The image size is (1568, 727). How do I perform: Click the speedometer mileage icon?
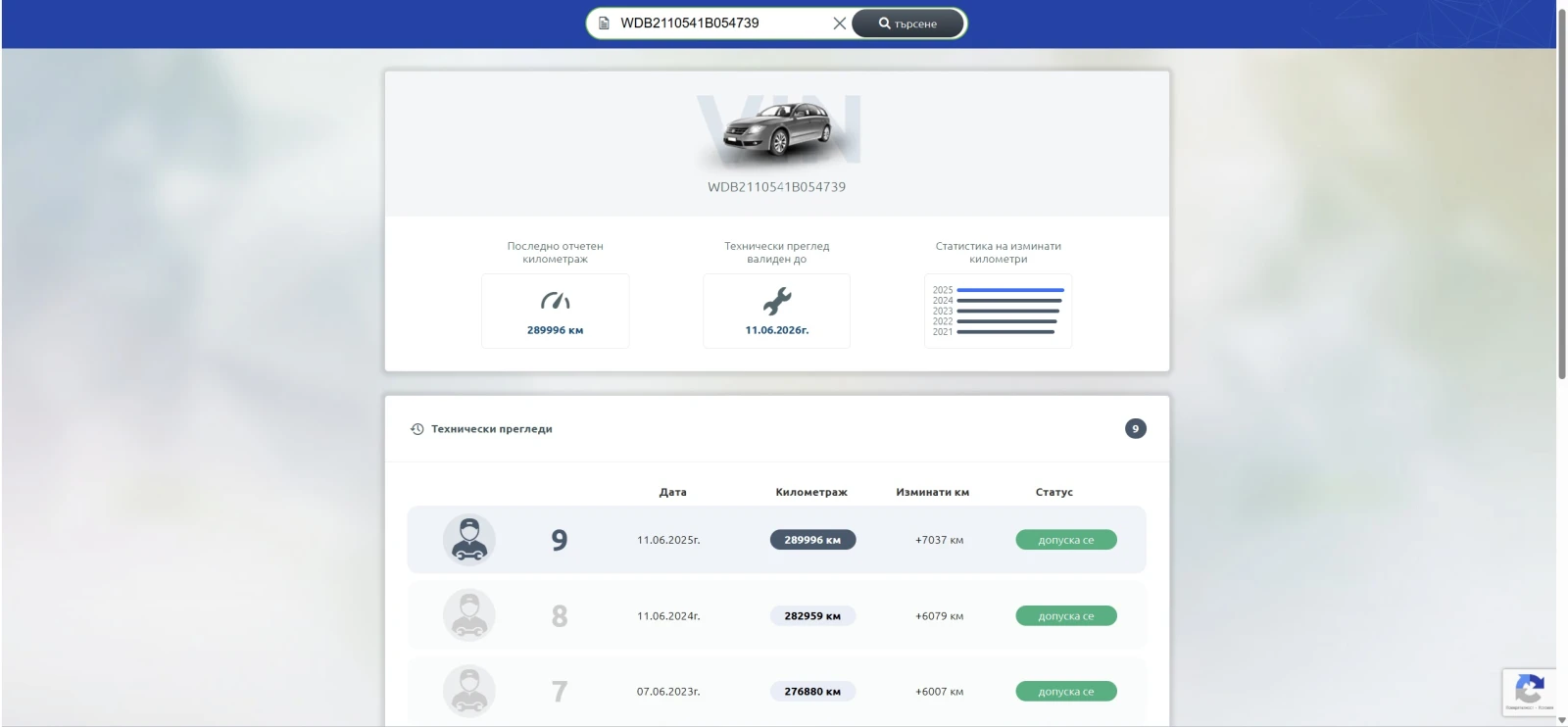(x=555, y=301)
